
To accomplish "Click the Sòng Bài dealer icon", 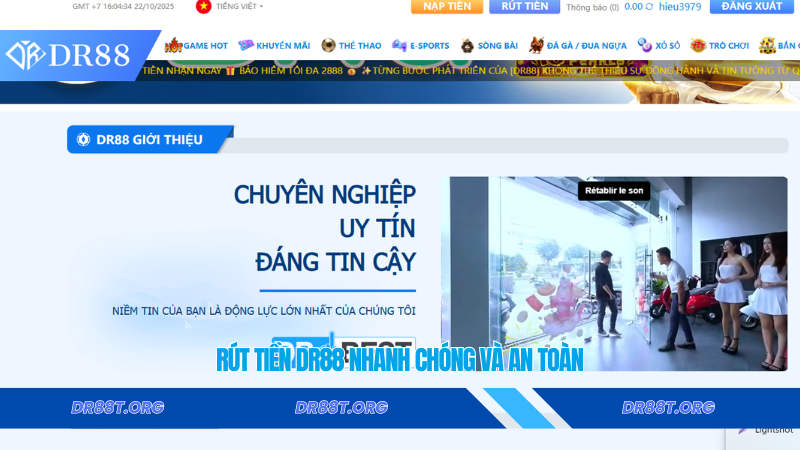I will [x=467, y=46].
